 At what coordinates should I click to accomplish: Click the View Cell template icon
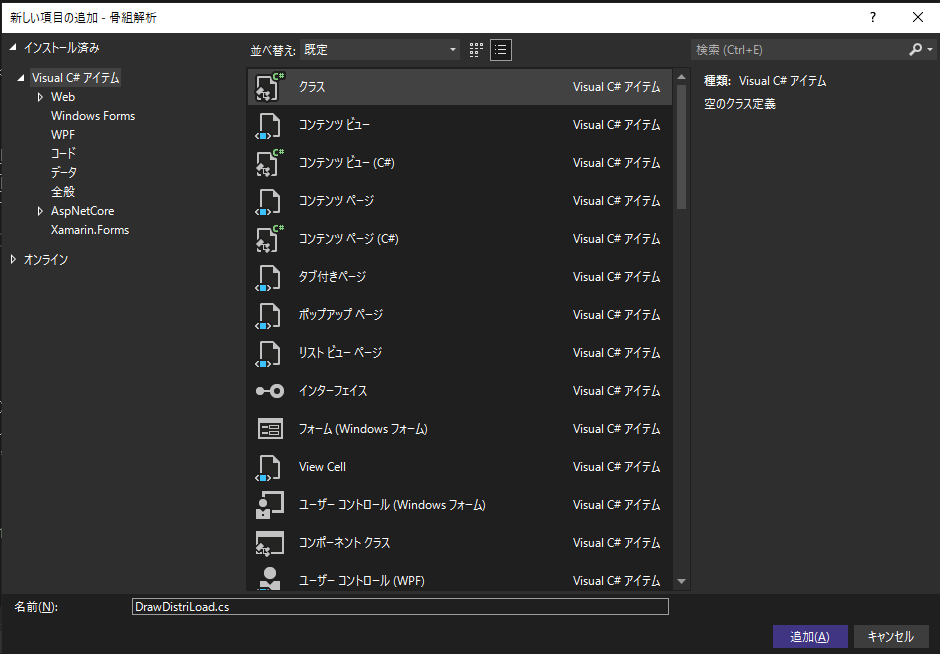tap(268, 468)
